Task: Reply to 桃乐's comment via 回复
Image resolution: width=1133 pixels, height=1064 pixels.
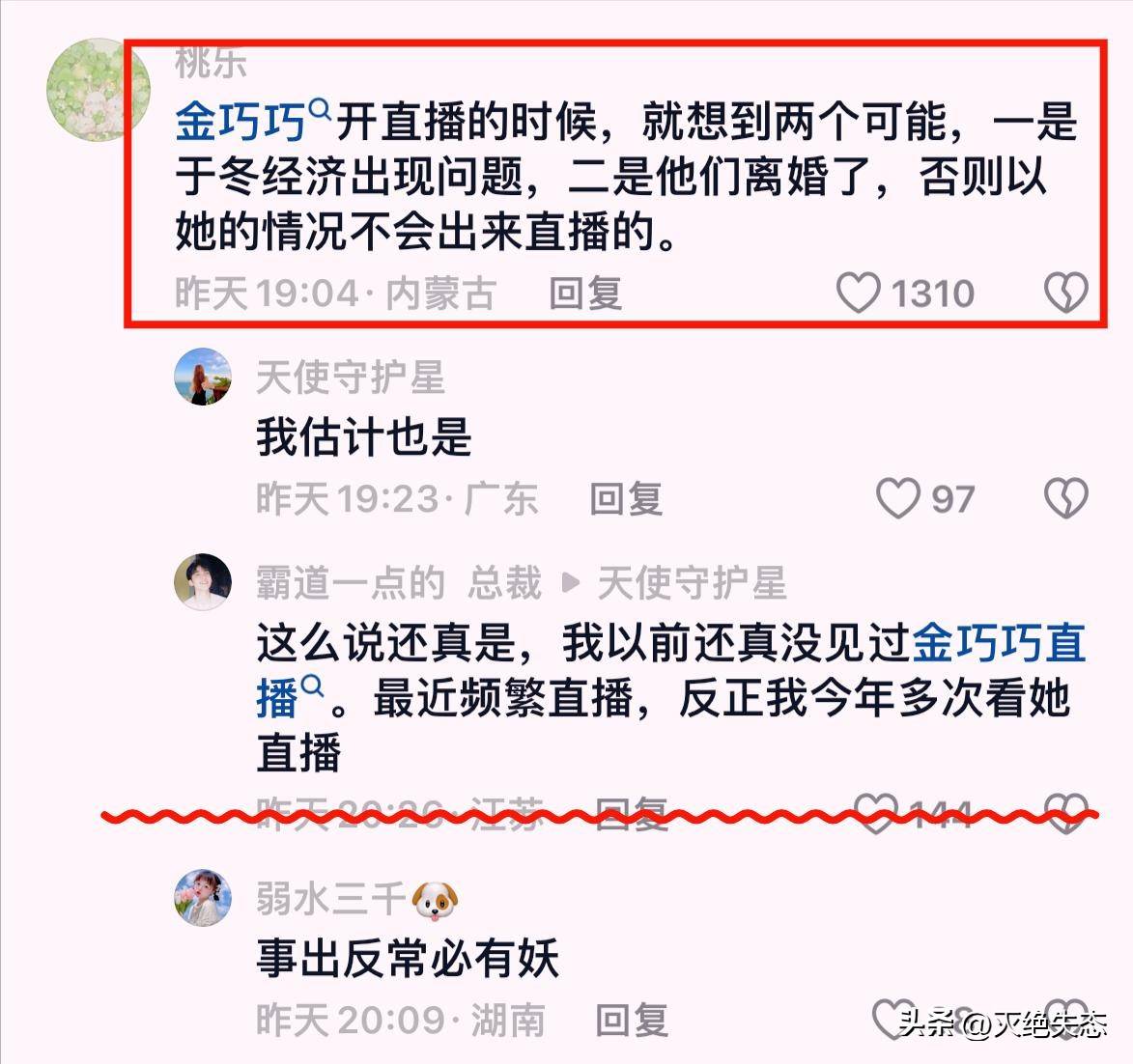Action: [585, 294]
